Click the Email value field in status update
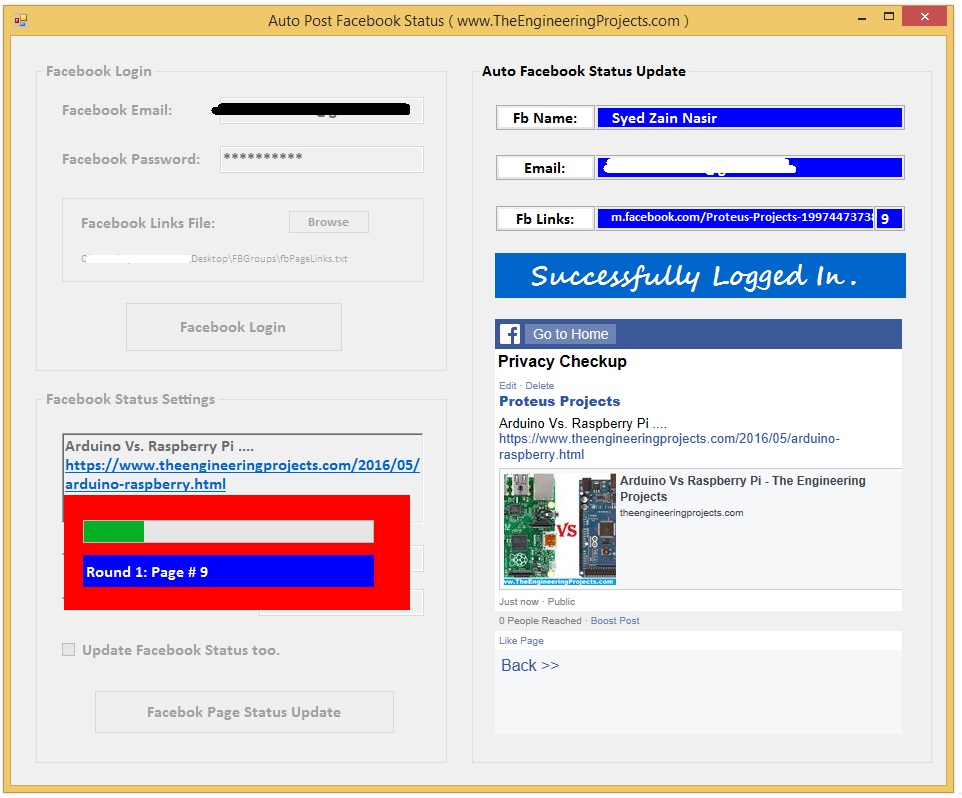The height and width of the screenshot is (798, 962). coord(750,167)
